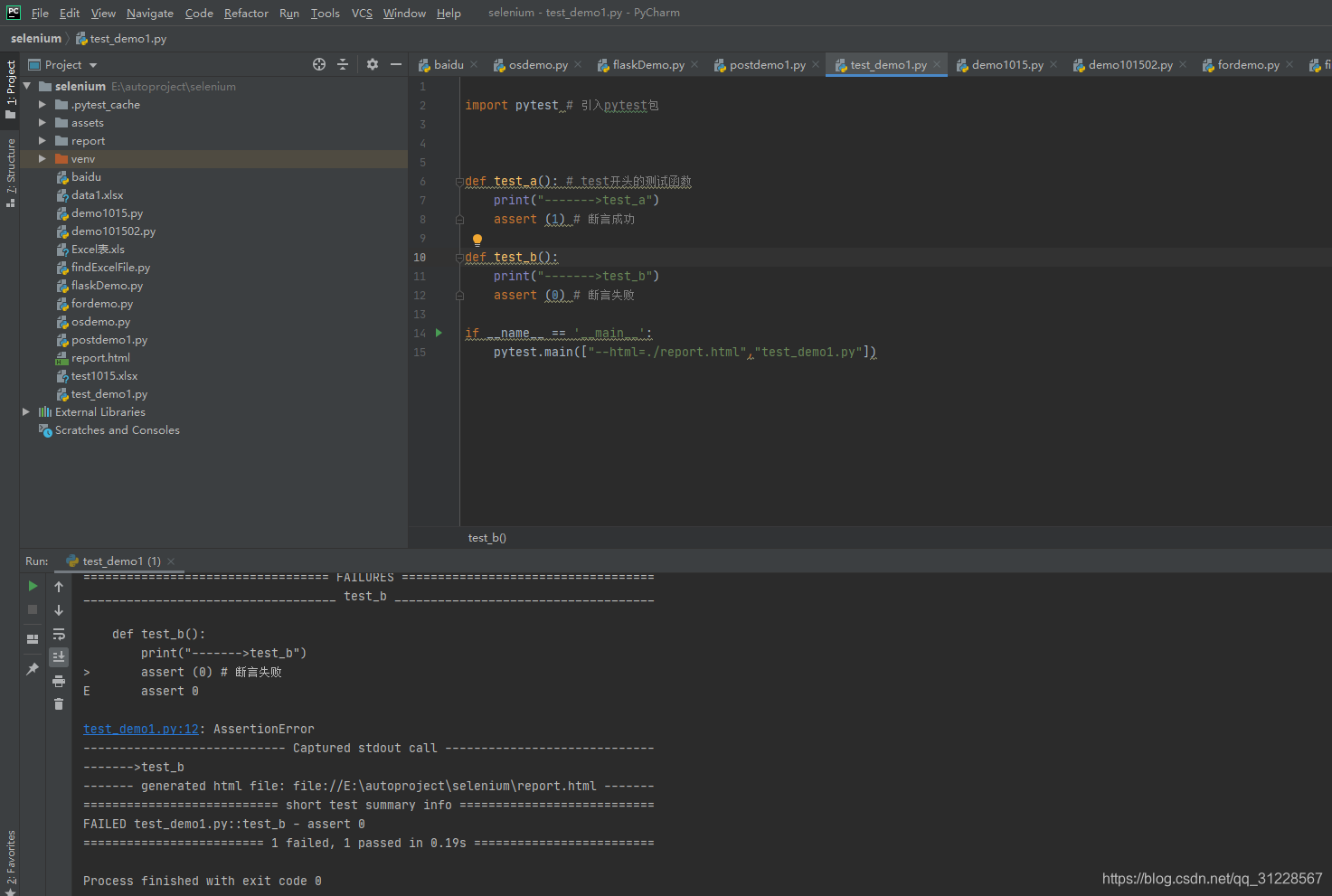Expand the External Libraries node
This screenshot has width=1332, height=896.
point(26,411)
